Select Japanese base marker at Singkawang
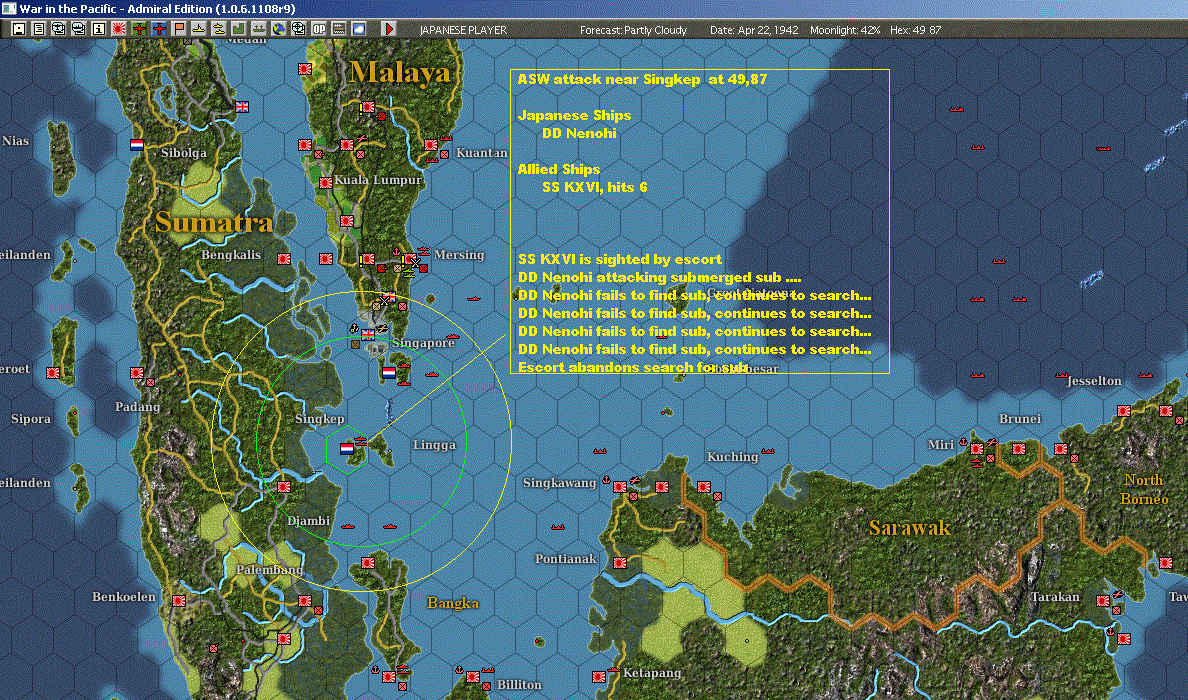The height and width of the screenshot is (700, 1188). click(x=620, y=486)
